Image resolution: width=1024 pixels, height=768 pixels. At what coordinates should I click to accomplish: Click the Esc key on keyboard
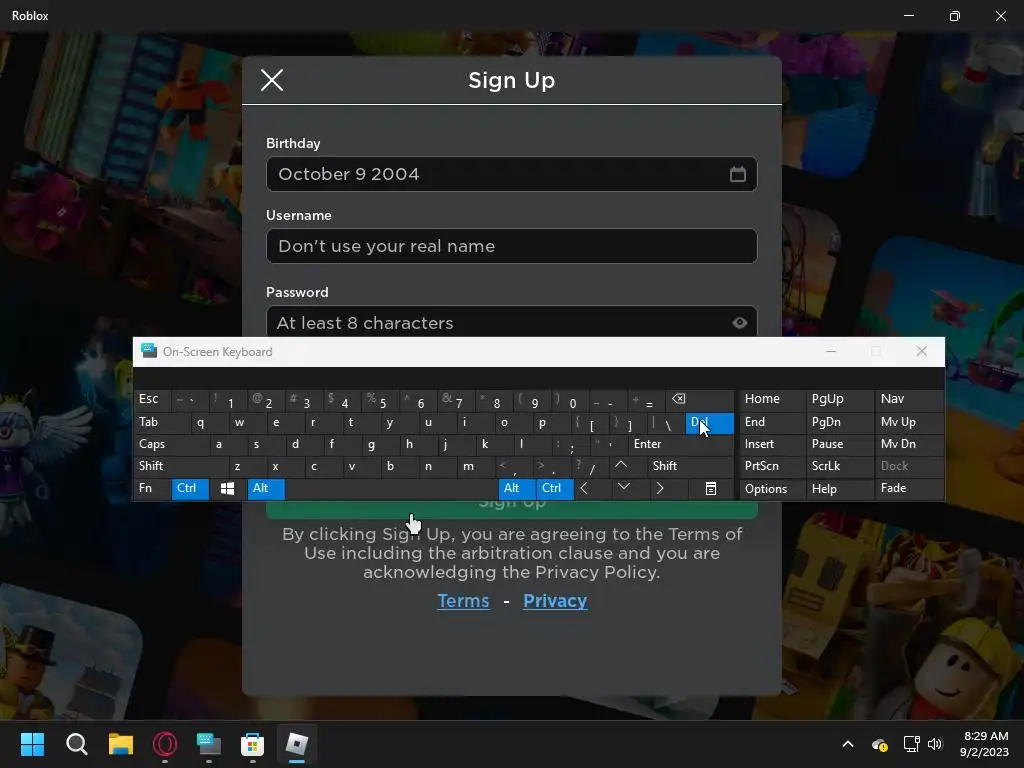152,399
